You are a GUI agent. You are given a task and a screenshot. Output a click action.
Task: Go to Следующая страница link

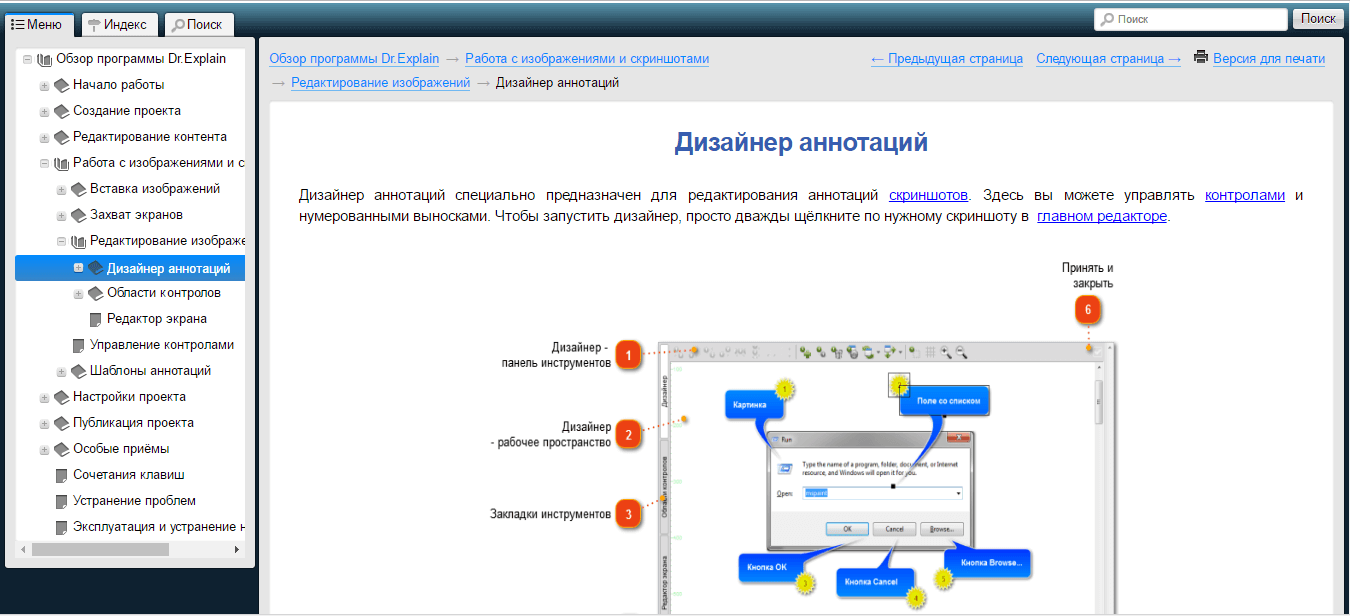click(1108, 59)
